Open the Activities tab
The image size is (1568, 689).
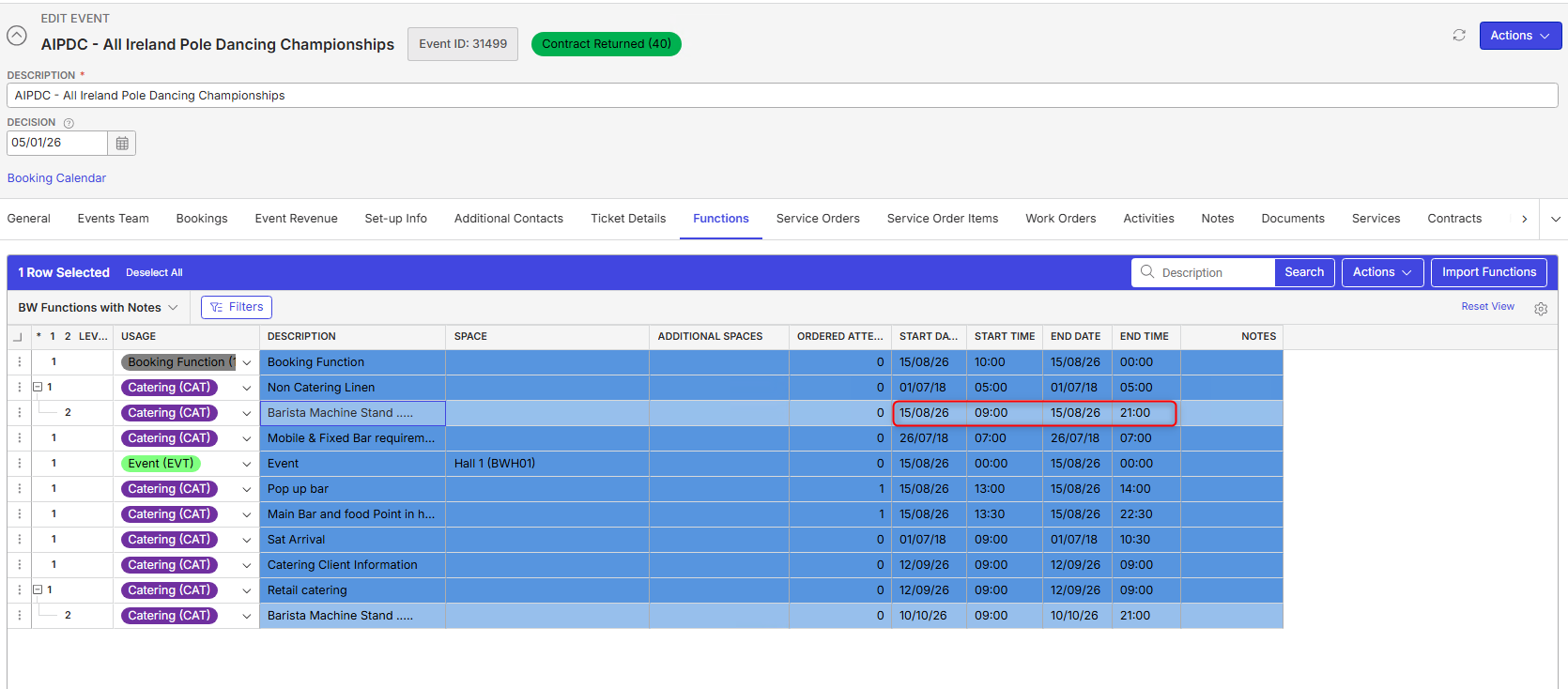1149,219
